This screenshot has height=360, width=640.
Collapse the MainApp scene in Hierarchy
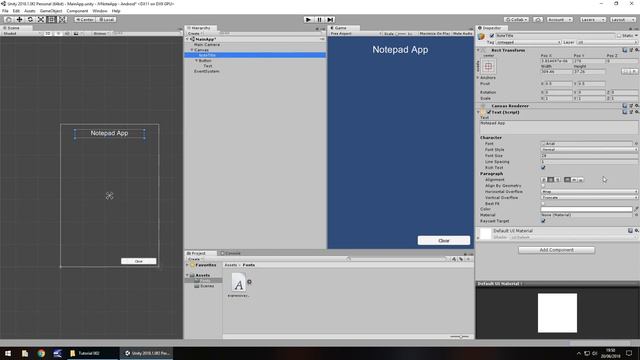[x=188, y=39]
